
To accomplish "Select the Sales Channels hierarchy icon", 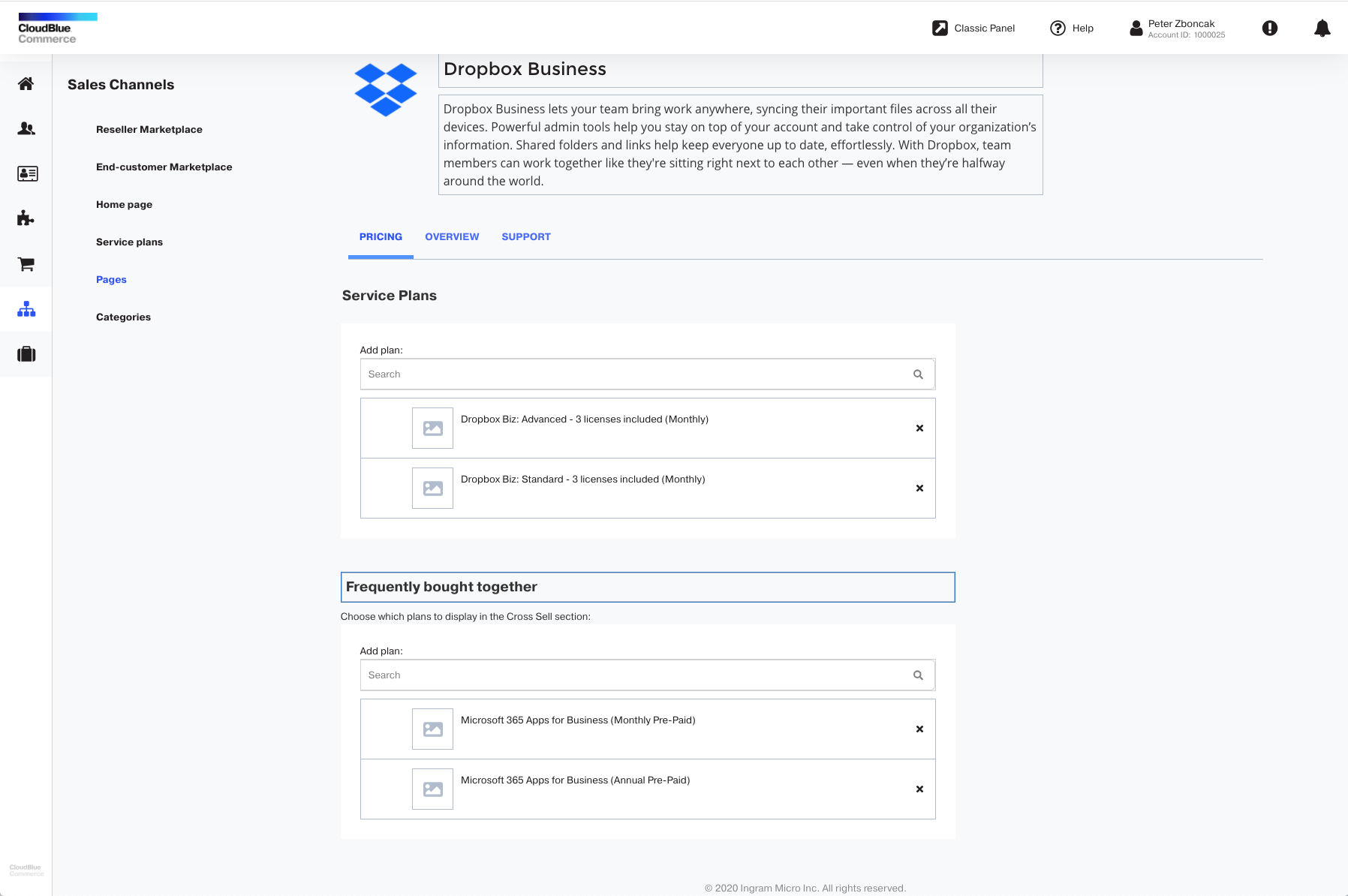I will click(x=26, y=308).
